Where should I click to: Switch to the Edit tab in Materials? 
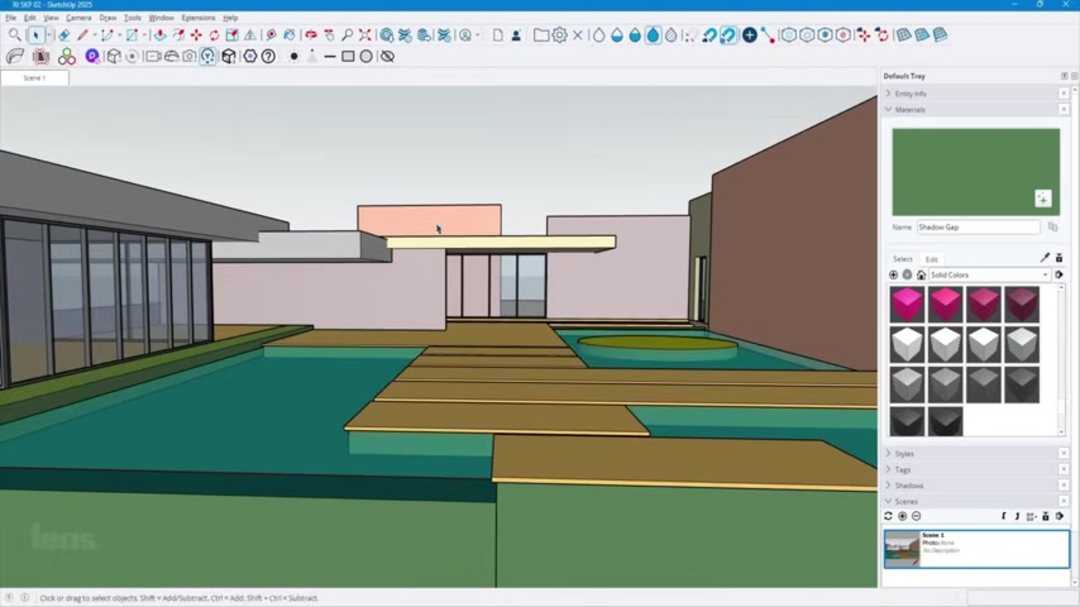tap(931, 259)
